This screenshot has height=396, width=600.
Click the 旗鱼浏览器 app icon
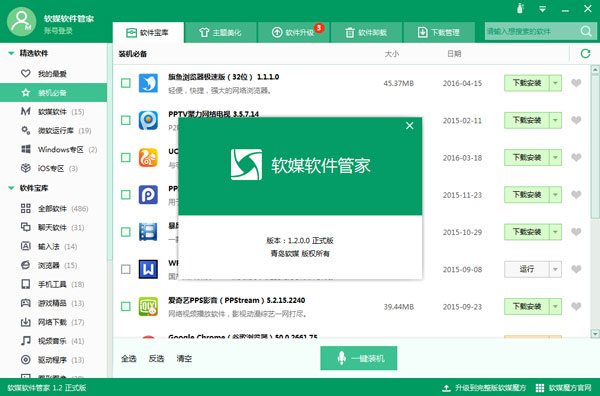(x=148, y=83)
